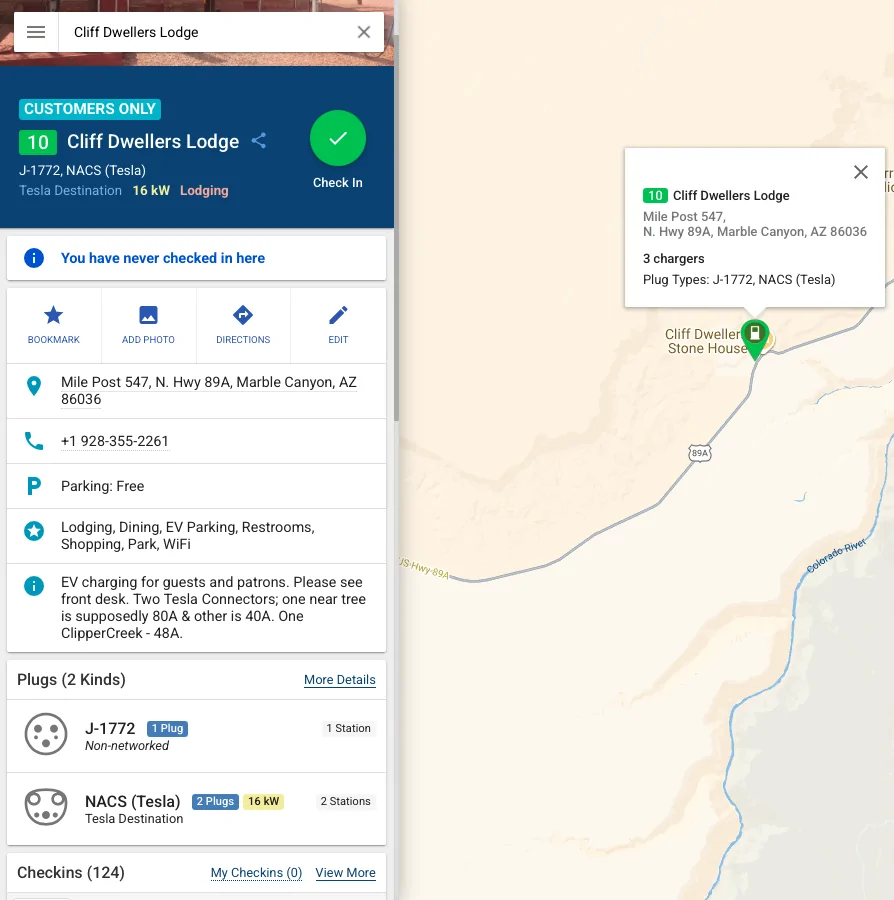The image size is (894, 900).
Task: Click the green 10 PlugScore badge in header
Action: 38,142
